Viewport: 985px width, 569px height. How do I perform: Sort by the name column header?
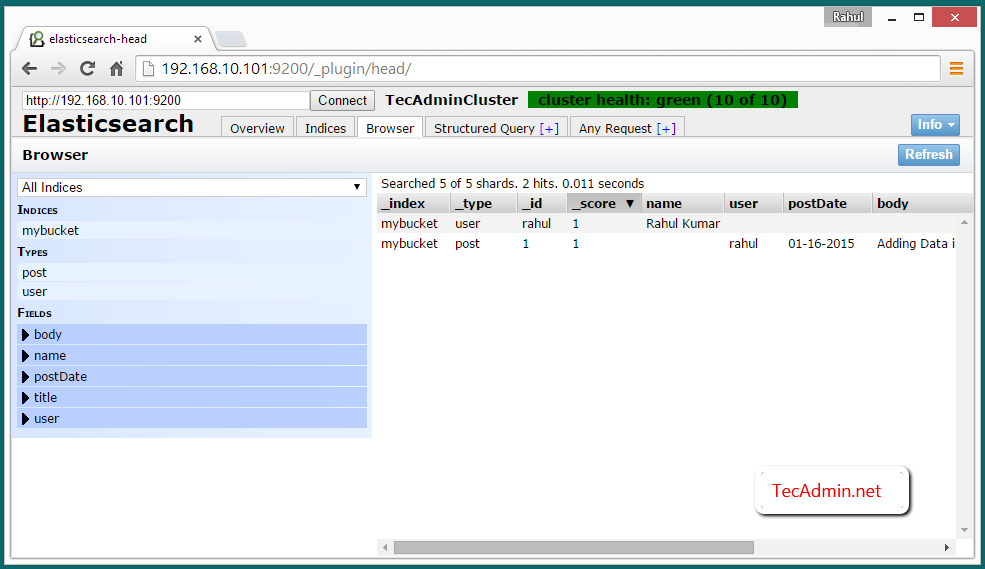(682, 203)
